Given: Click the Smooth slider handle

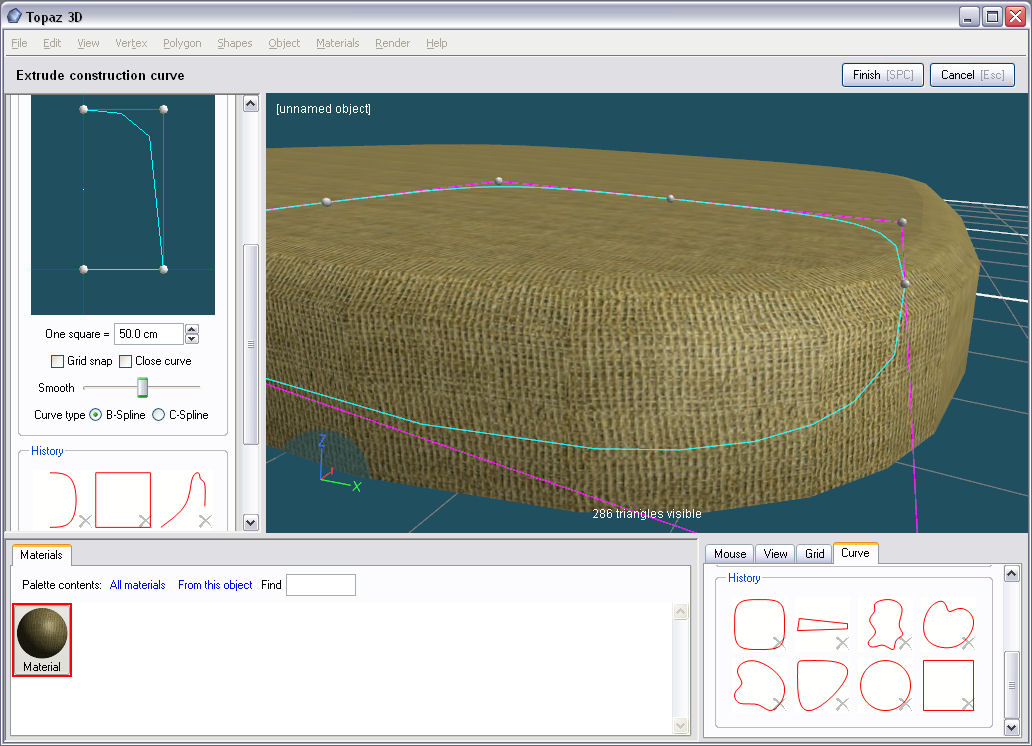Looking at the screenshot, I should coord(143,388).
